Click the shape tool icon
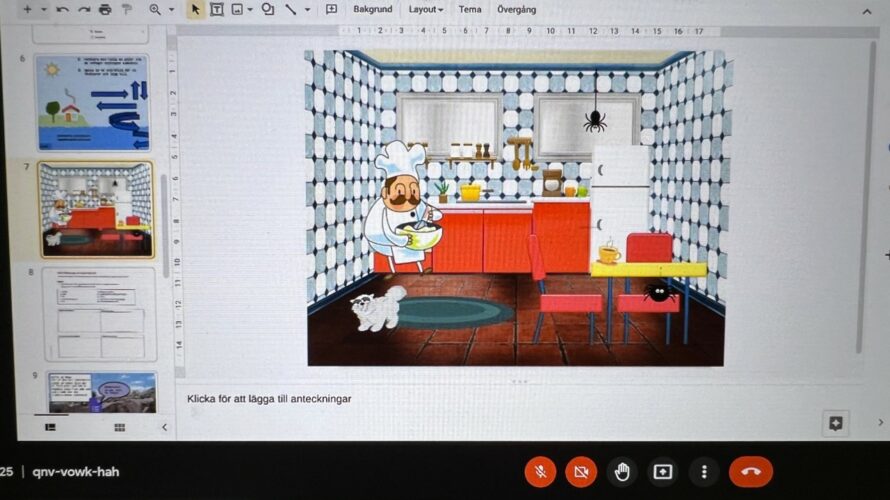This screenshot has width=890, height=500. point(268,9)
